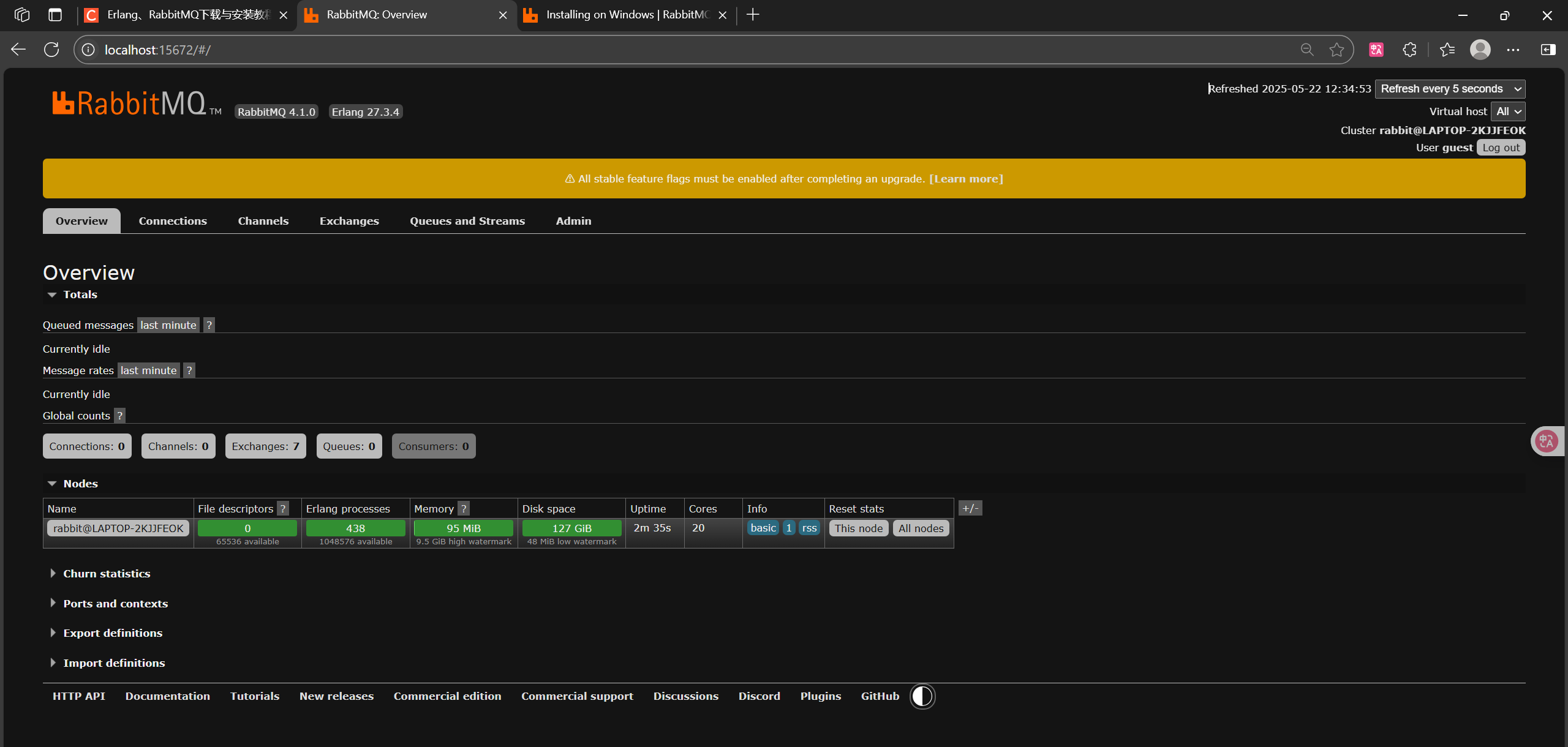Toggle dark/light theme switcher
Screen dimensions: 1568x747
tap(922, 696)
